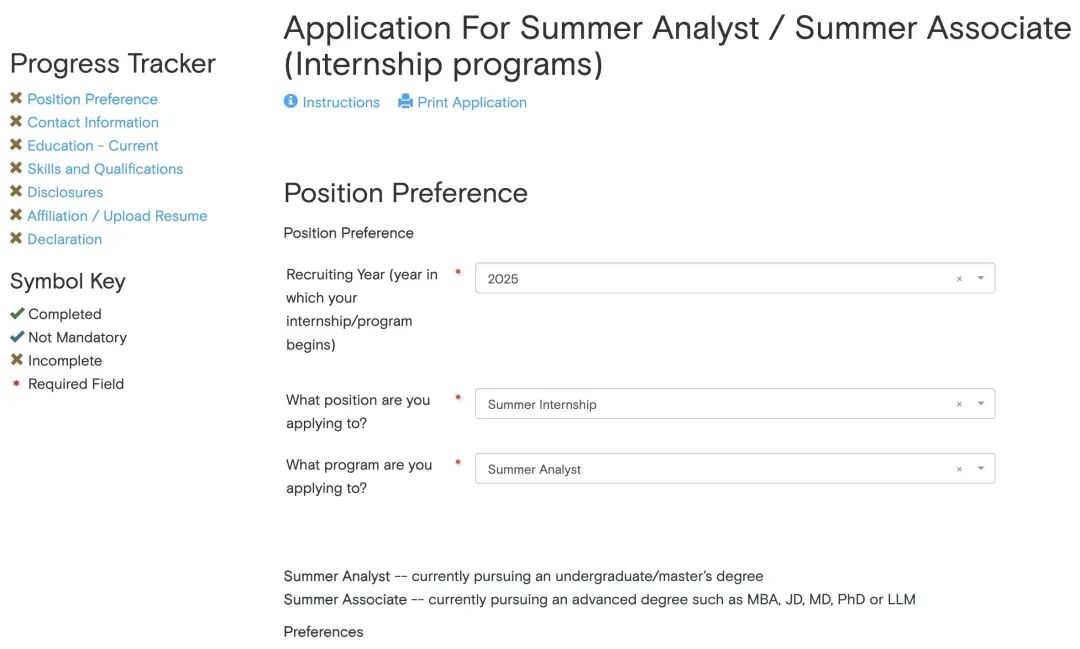This screenshot has width=1080, height=649.
Task: Open the position dropdown arrow
Action: (981, 404)
